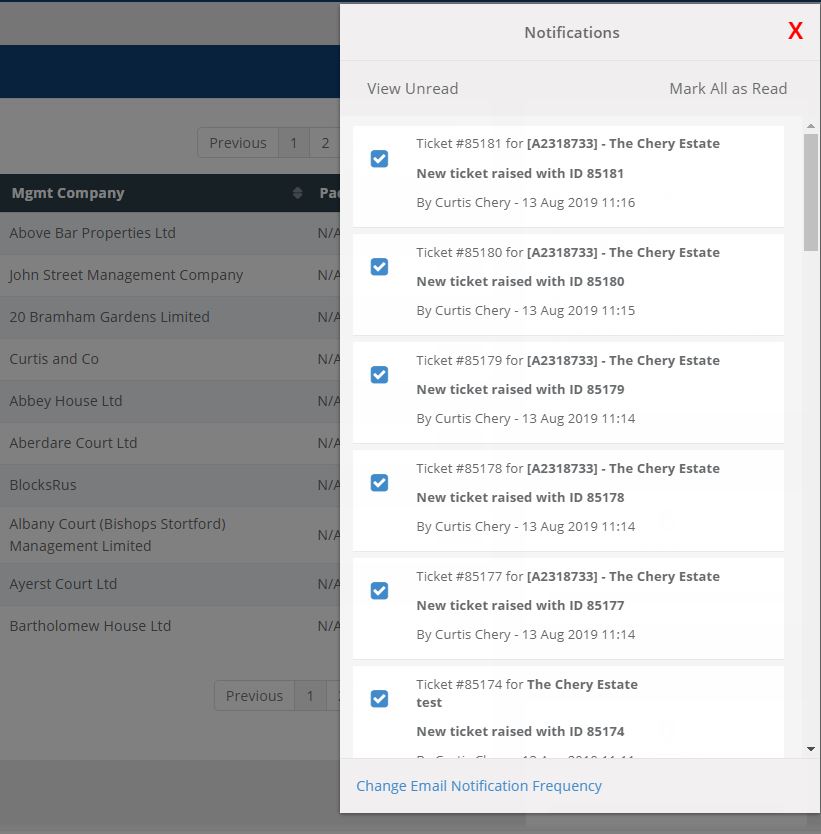Click View Unread in Notifications
Screen dimensions: 821x834
[412, 88]
